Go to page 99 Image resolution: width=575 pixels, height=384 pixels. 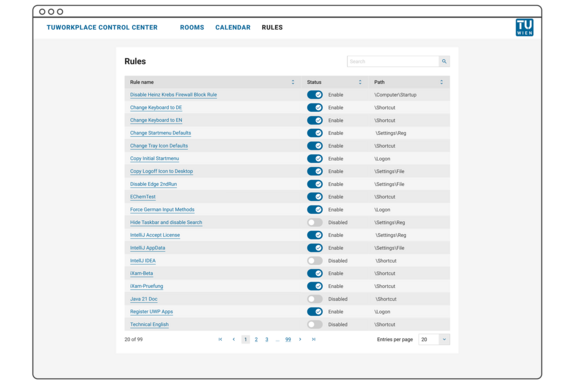click(288, 339)
